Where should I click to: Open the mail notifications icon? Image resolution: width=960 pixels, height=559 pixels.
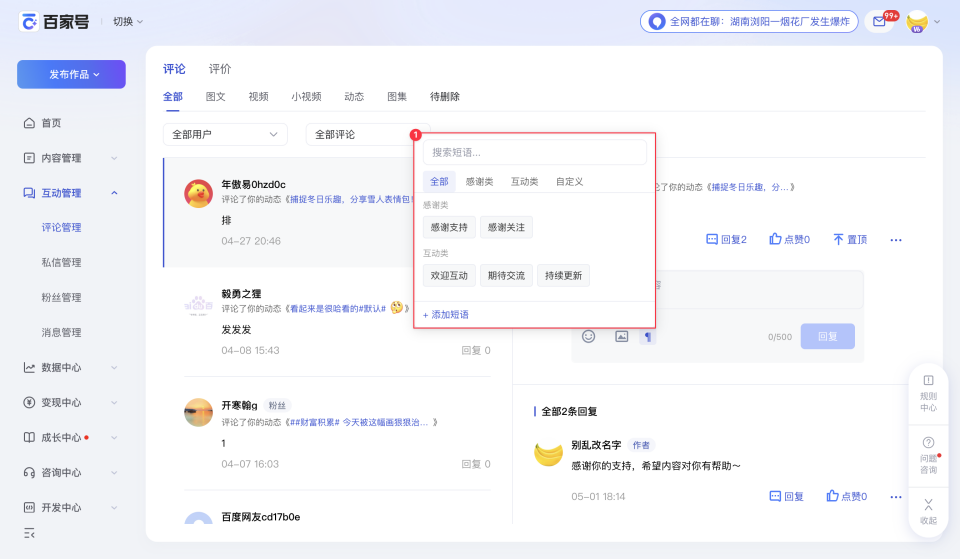point(880,22)
